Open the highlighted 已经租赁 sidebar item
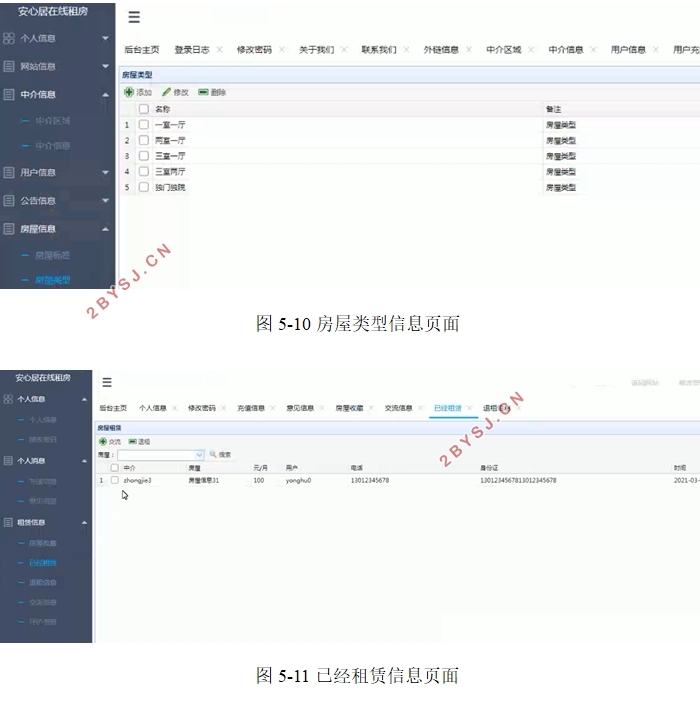 (x=43, y=563)
